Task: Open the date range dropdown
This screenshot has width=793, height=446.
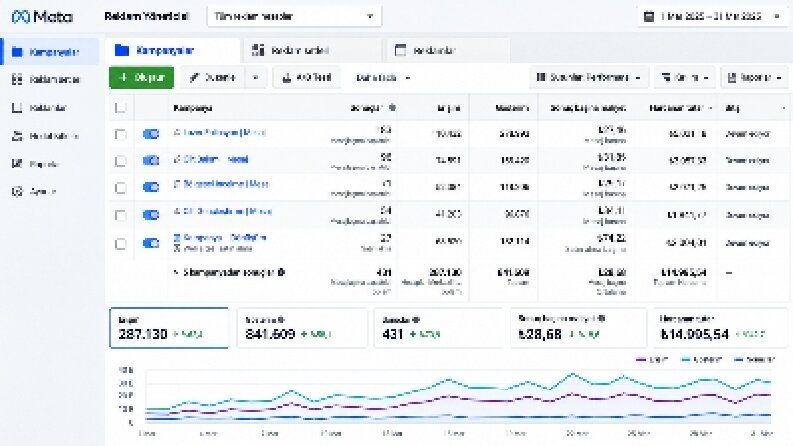Action: click(713, 17)
